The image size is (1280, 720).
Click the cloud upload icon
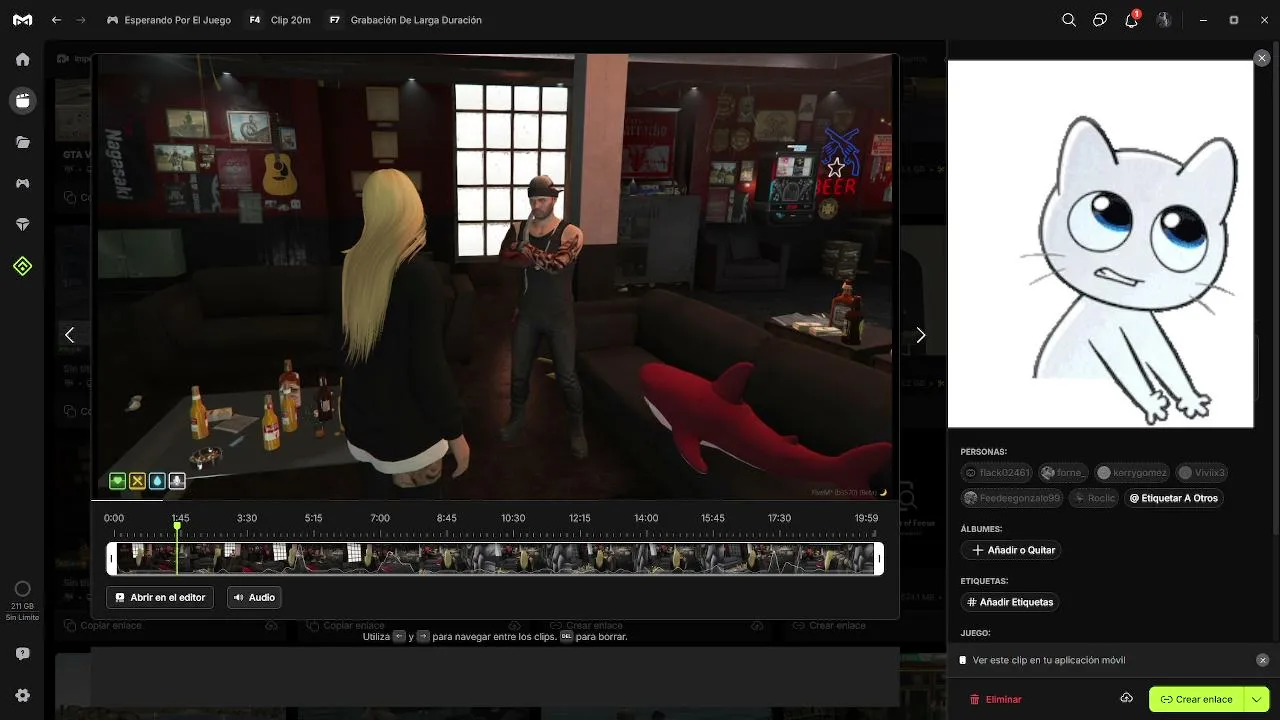click(1126, 698)
